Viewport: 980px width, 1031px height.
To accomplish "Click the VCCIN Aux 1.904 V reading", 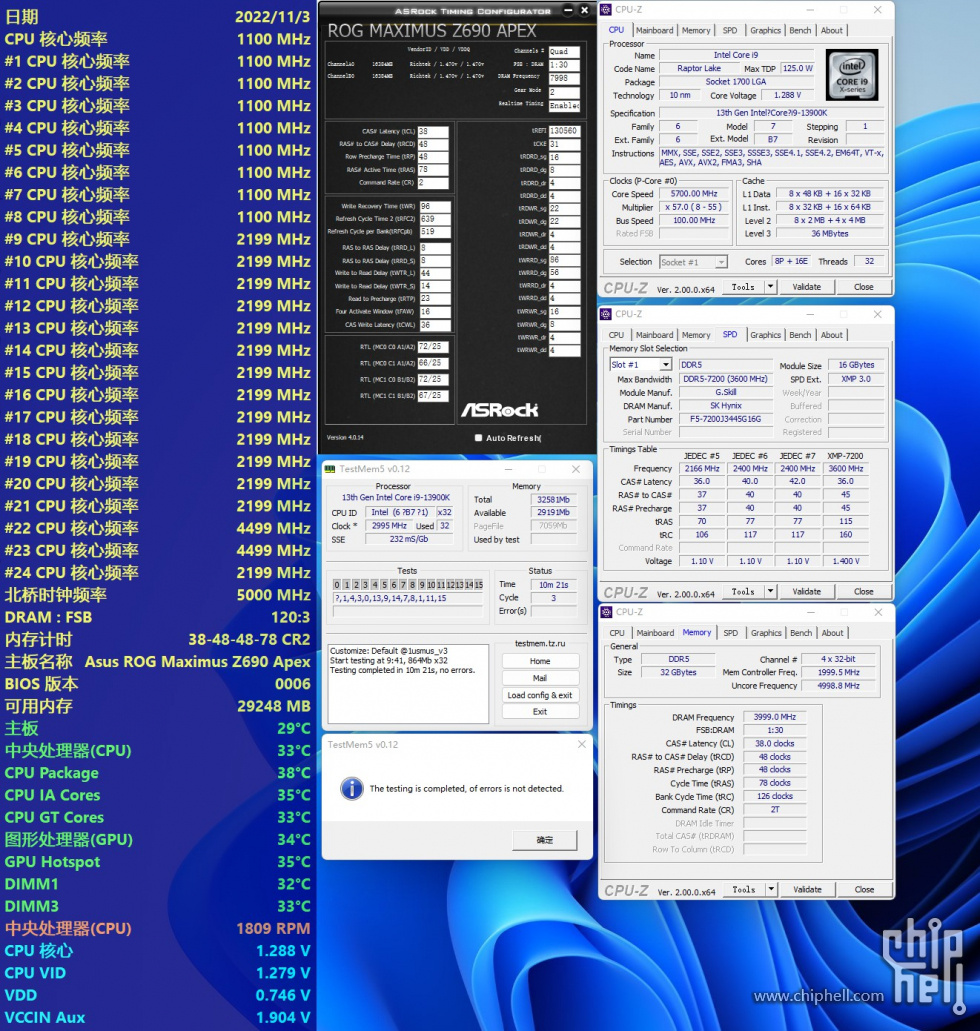I will (x=158, y=1017).
